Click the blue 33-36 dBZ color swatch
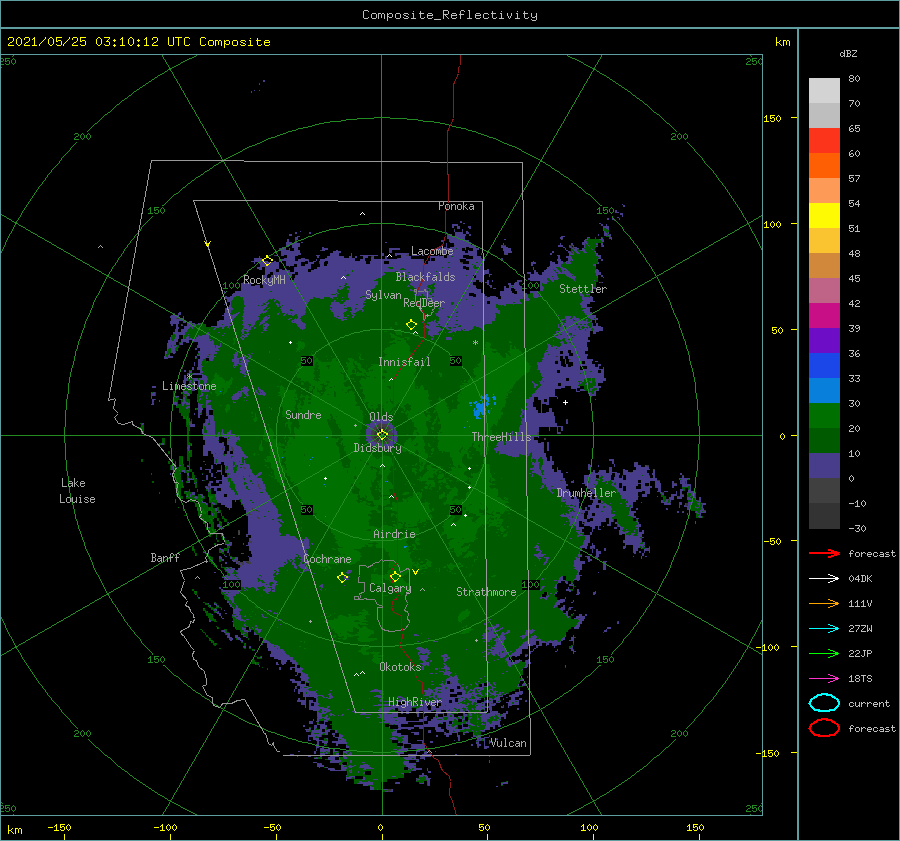The width and height of the screenshot is (900, 841). (x=824, y=366)
